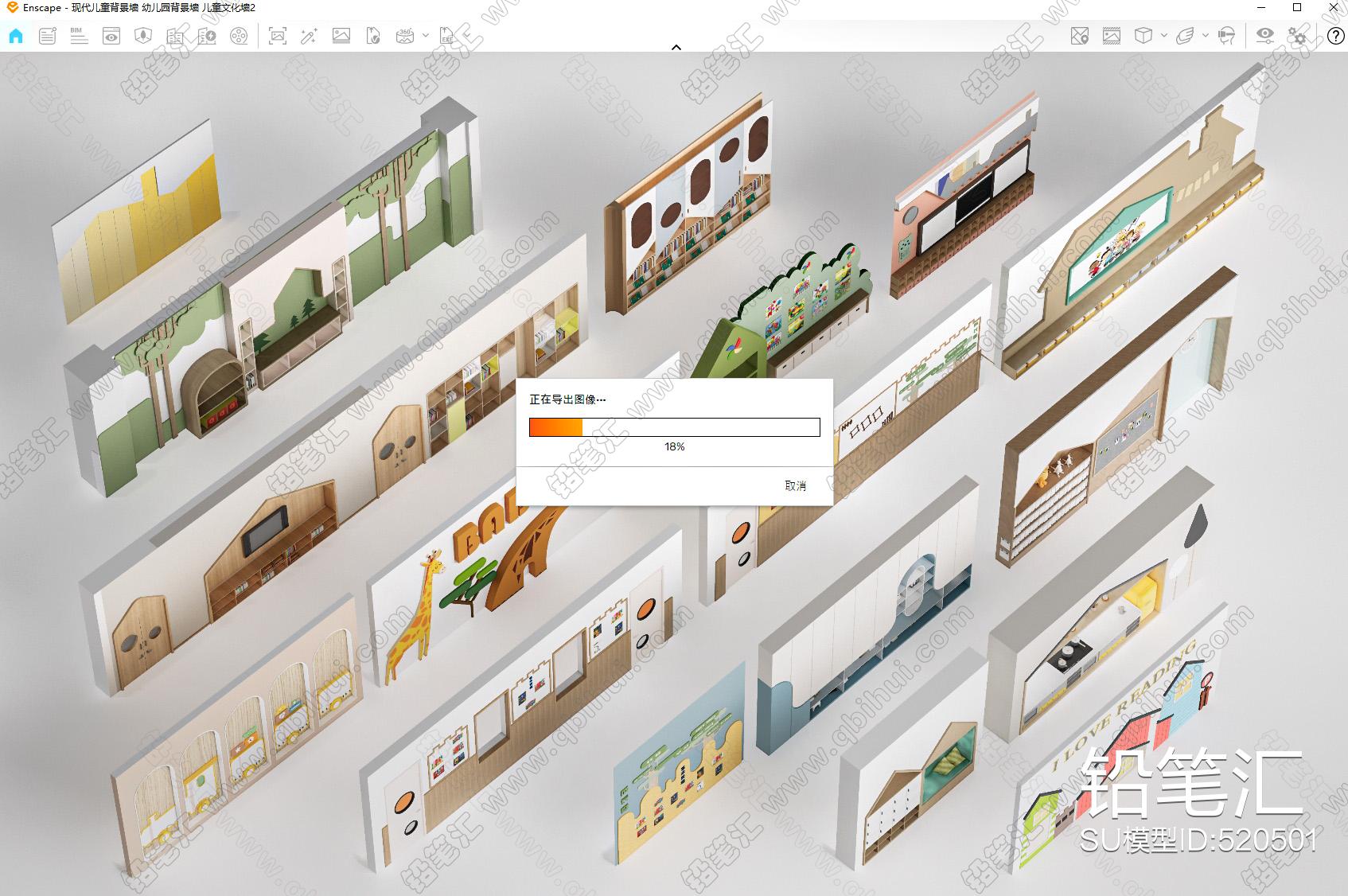Click the Enscape logo in title bar
The height and width of the screenshot is (896, 1348).
(x=12, y=7)
